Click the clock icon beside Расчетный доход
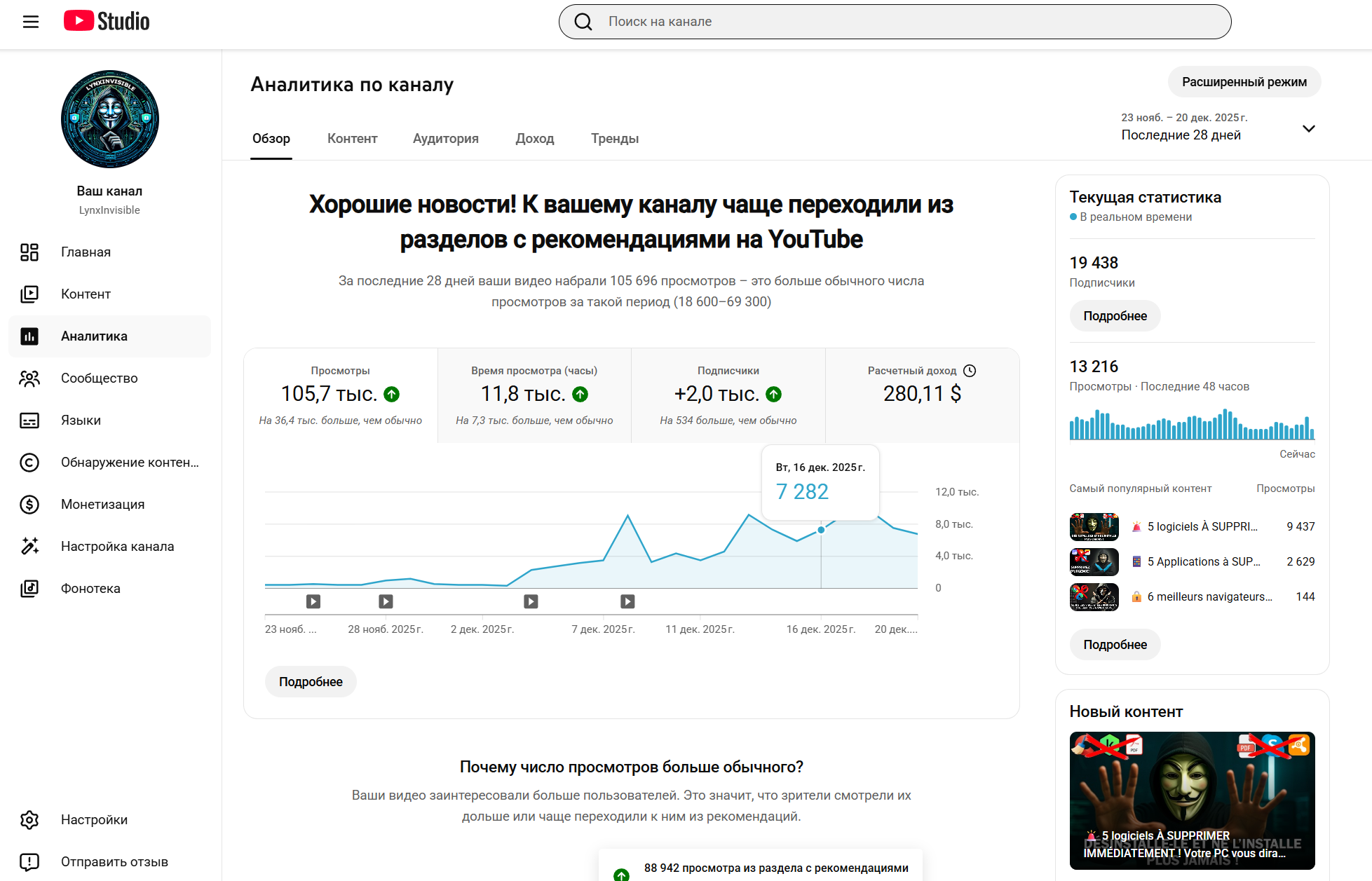 tap(970, 371)
